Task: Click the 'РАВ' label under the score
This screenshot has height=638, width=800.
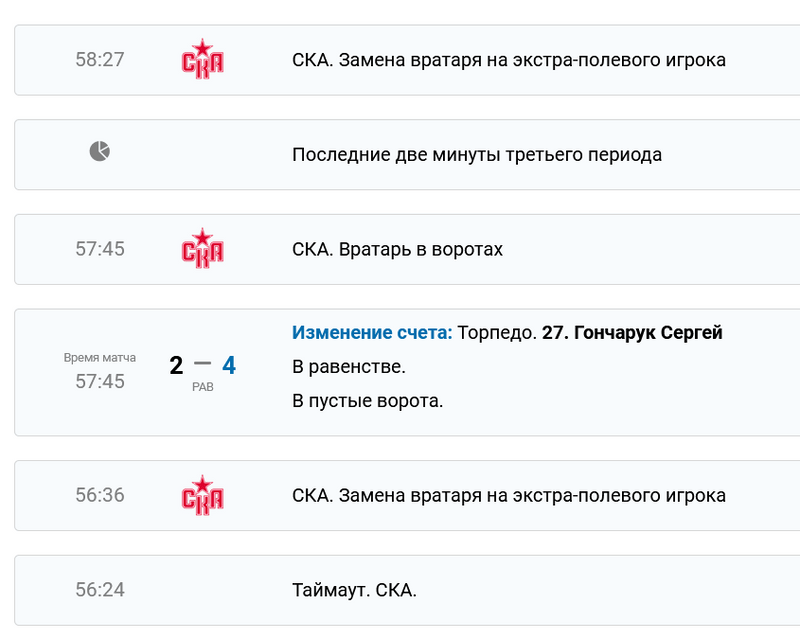Action: (x=203, y=387)
